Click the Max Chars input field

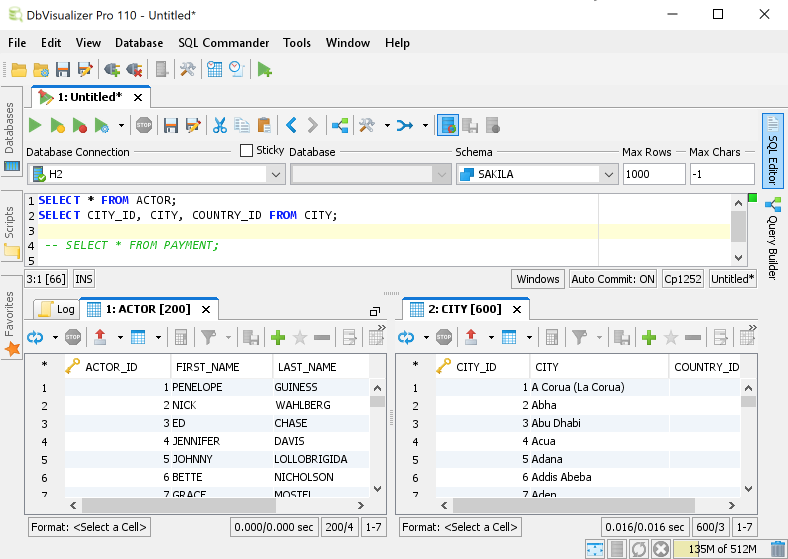722,174
